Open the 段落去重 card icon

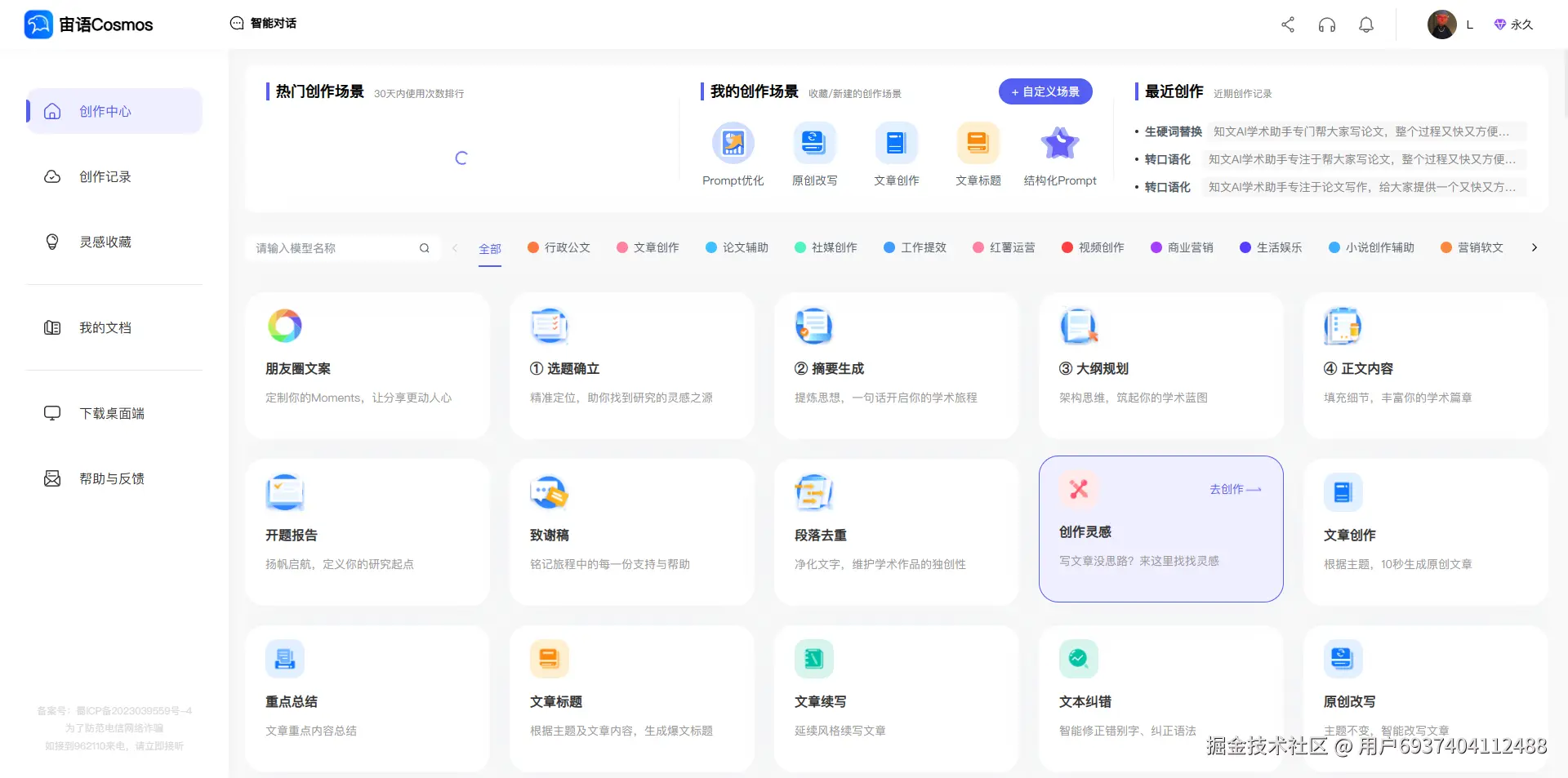pyautogui.click(x=814, y=492)
